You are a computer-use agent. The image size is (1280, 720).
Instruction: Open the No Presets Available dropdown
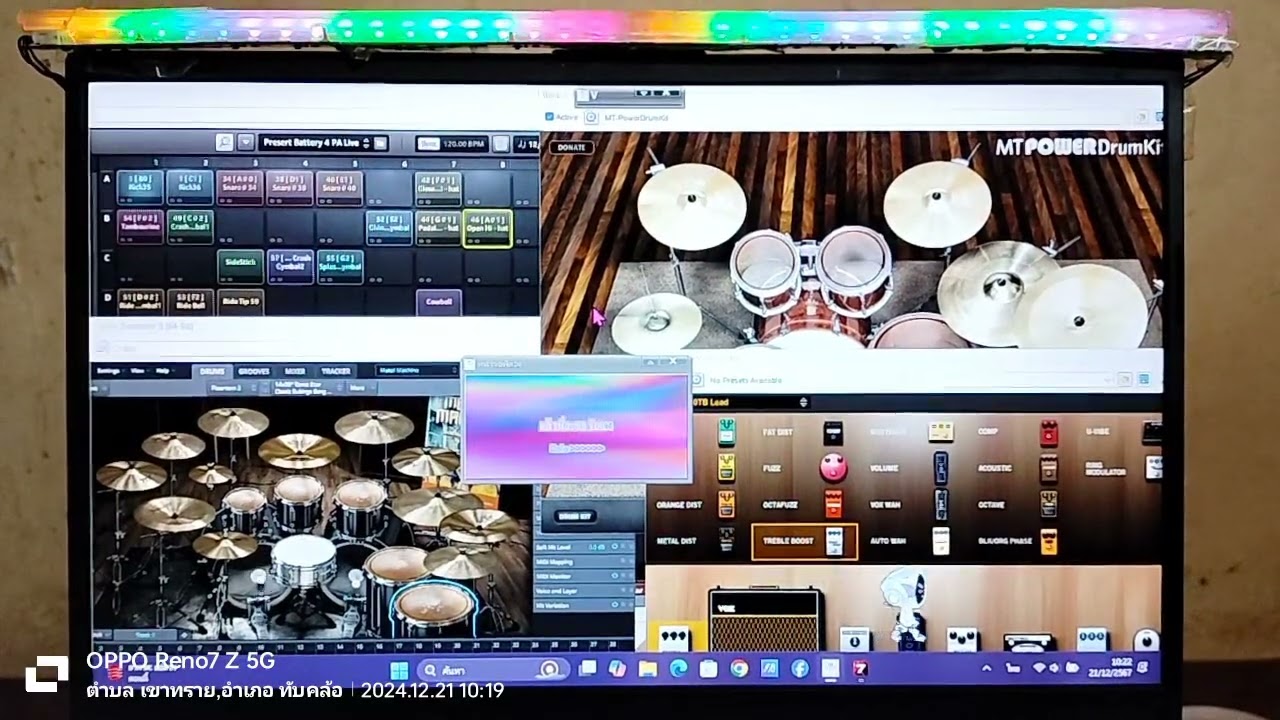point(910,380)
